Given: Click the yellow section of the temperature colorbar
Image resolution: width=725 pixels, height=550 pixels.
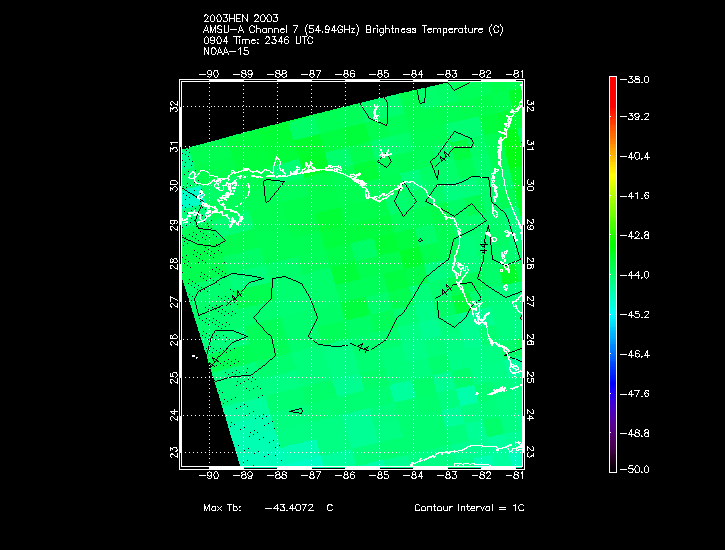Looking at the screenshot, I should pyautogui.click(x=613, y=178).
